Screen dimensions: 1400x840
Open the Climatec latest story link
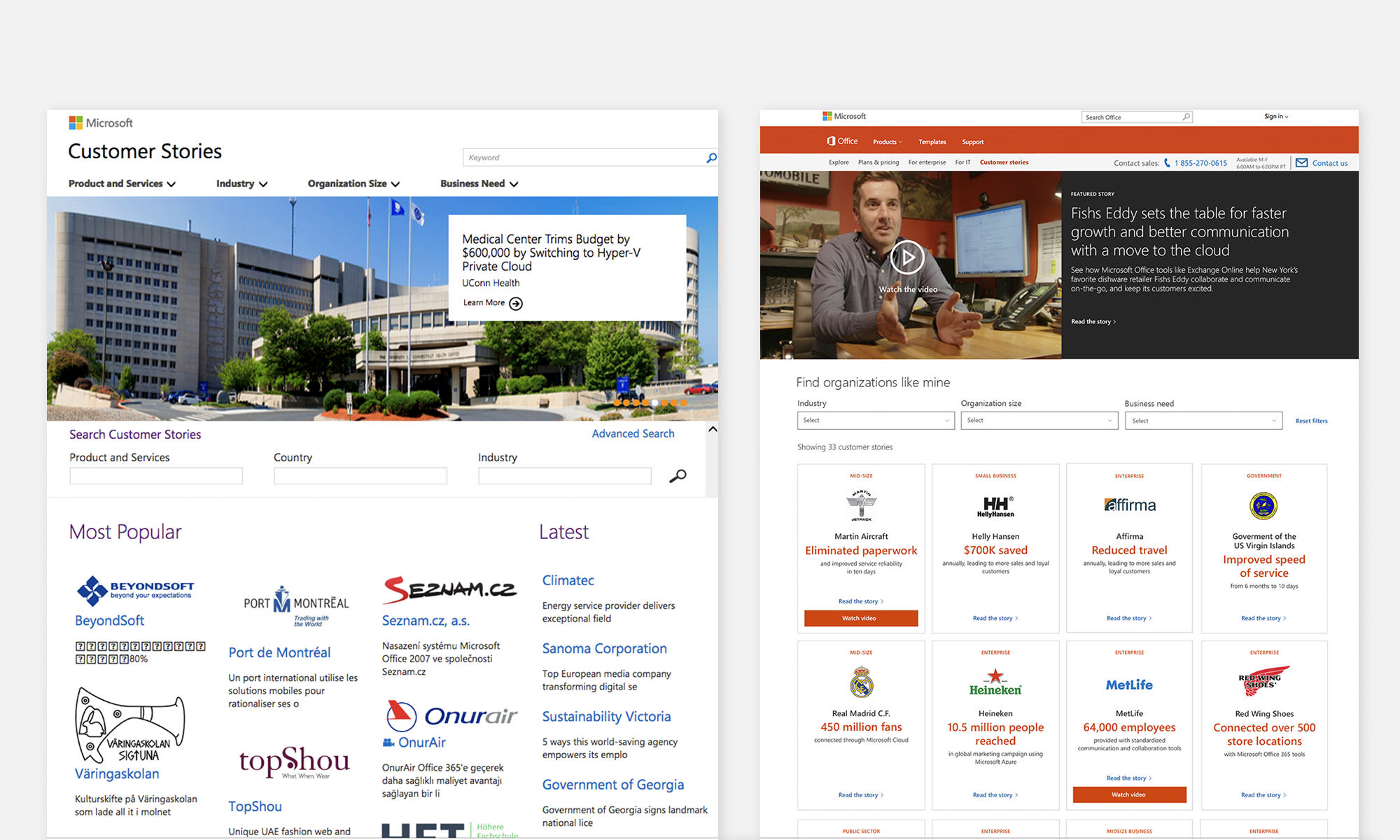pyautogui.click(x=568, y=580)
